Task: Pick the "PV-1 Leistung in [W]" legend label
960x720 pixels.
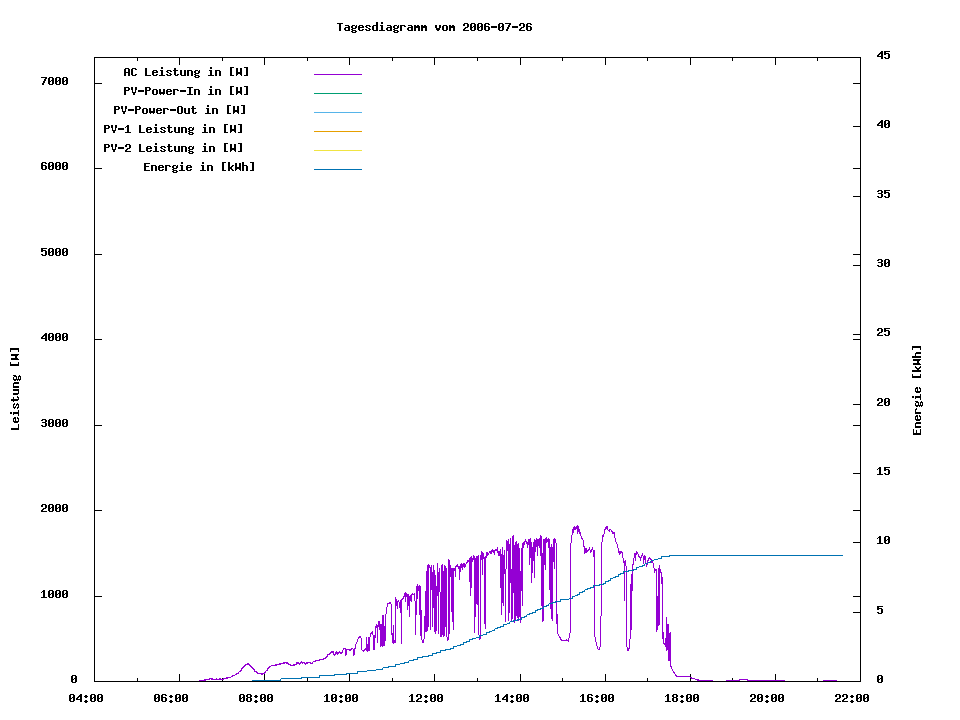Action: pyautogui.click(x=173, y=129)
